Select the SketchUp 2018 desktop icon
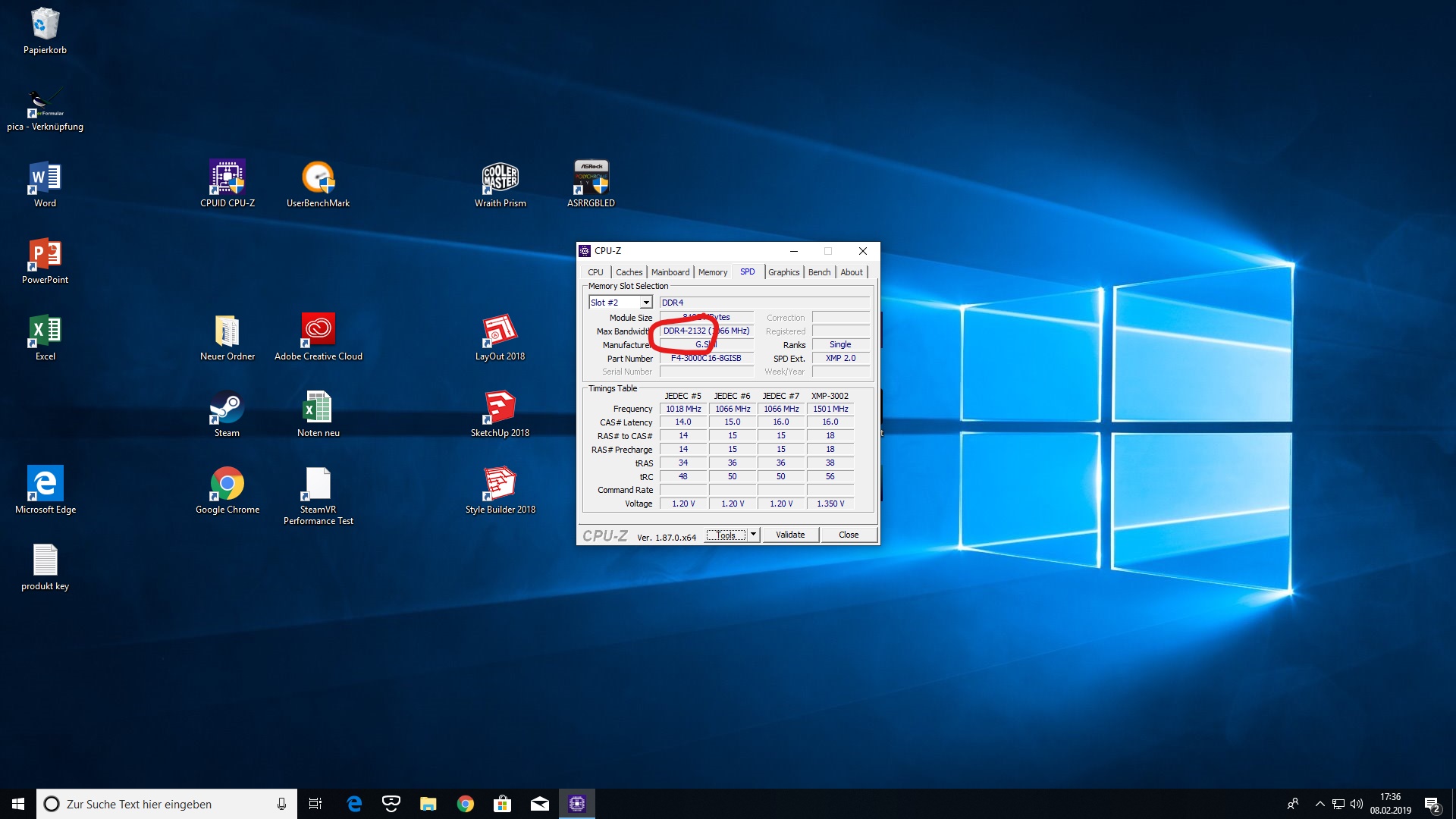1456x819 pixels. coord(500,414)
